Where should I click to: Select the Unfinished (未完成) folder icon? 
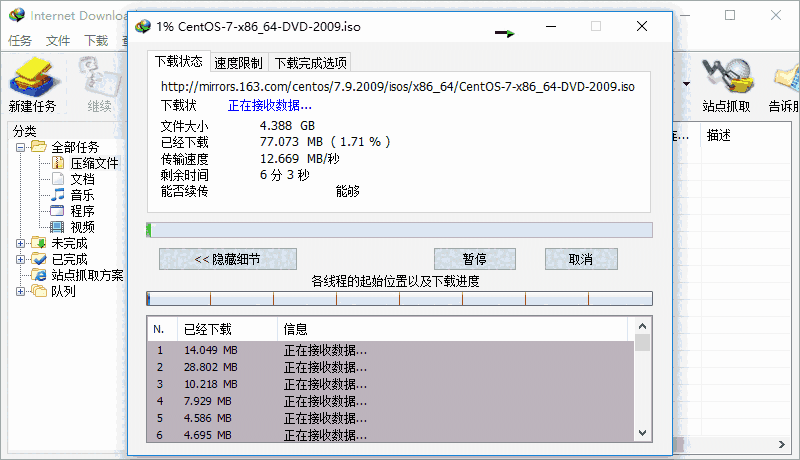pos(39,242)
